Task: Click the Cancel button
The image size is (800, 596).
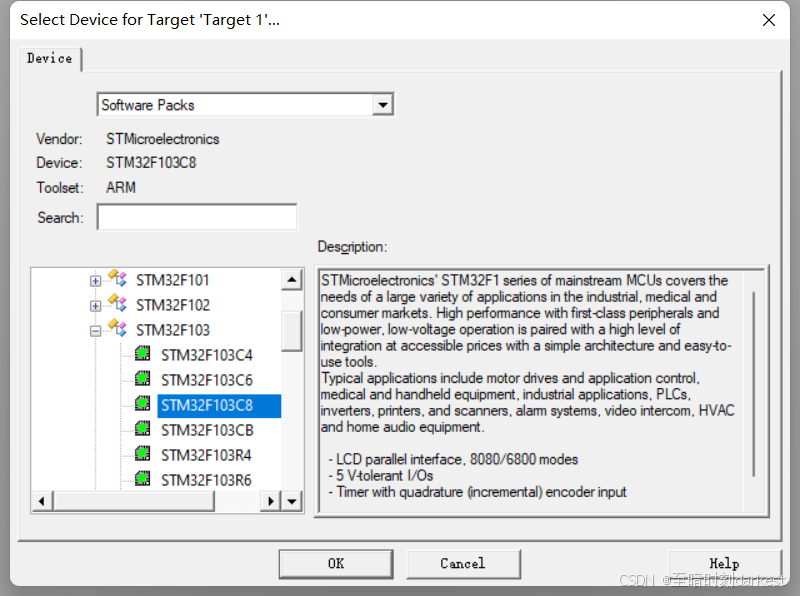Action: [x=463, y=564]
